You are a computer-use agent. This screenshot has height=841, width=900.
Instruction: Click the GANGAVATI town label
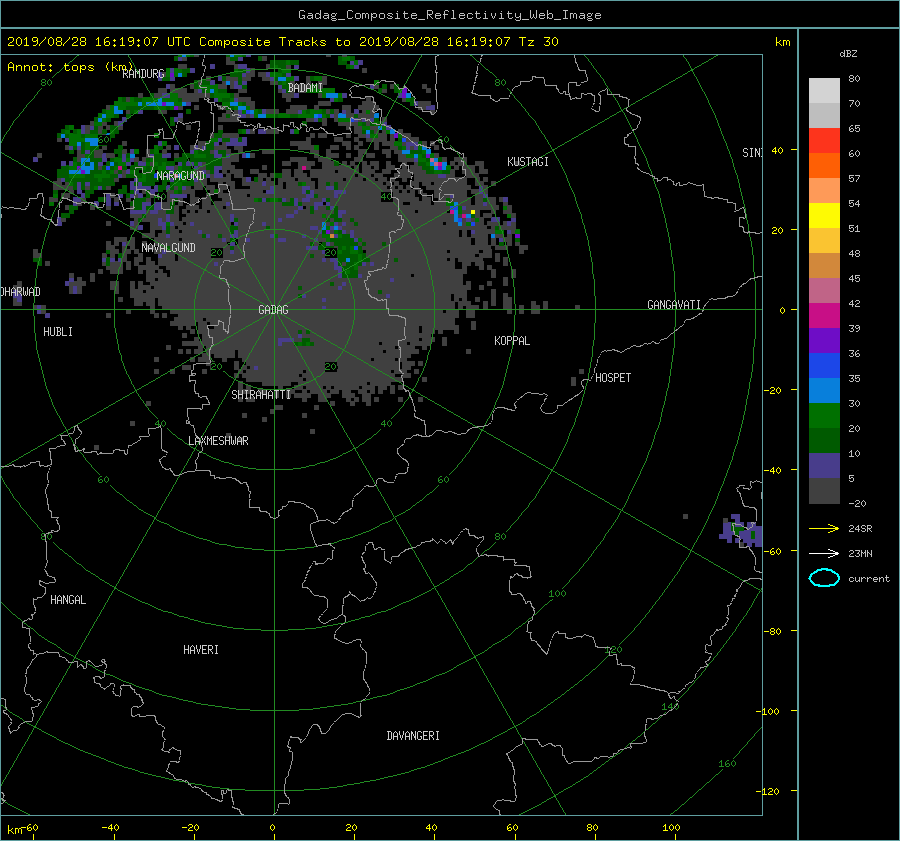pyautogui.click(x=674, y=305)
